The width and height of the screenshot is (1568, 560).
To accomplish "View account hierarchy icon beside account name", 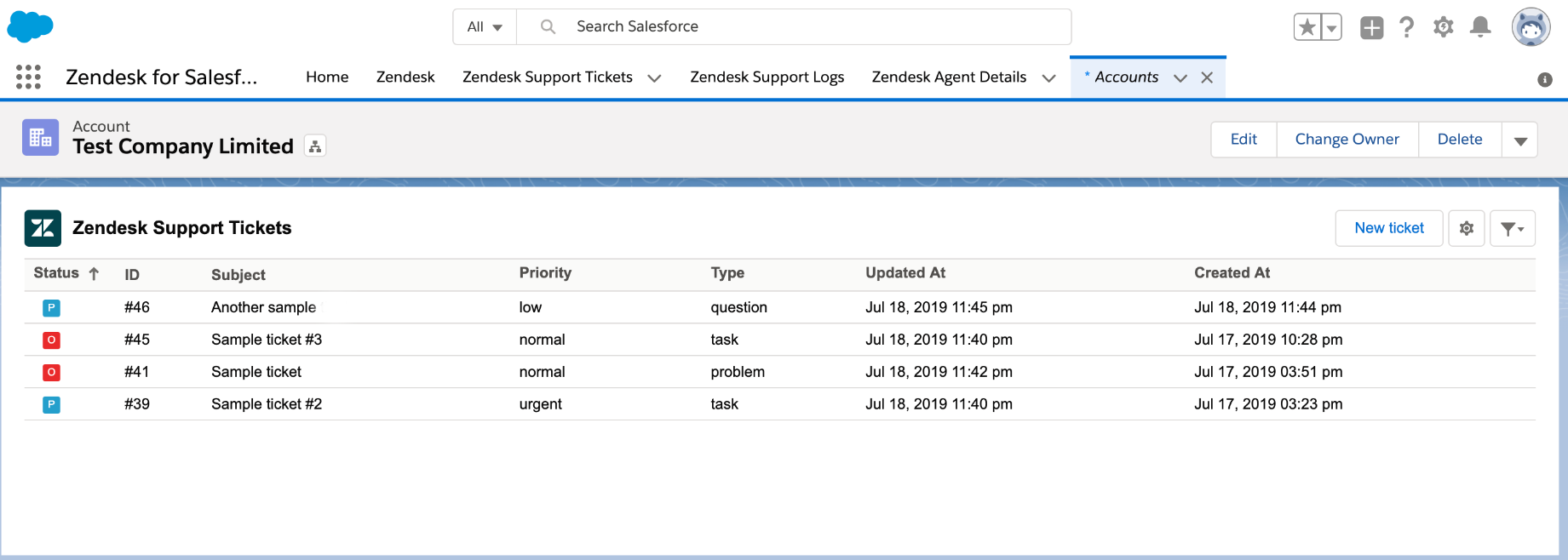I will click(x=315, y=146).
